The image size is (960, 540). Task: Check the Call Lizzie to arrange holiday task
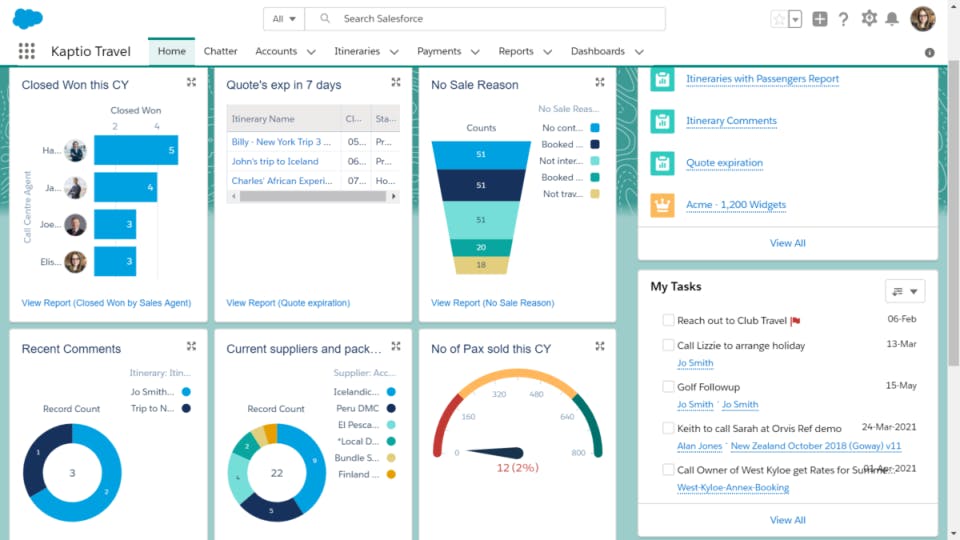(x=668, y=345)
